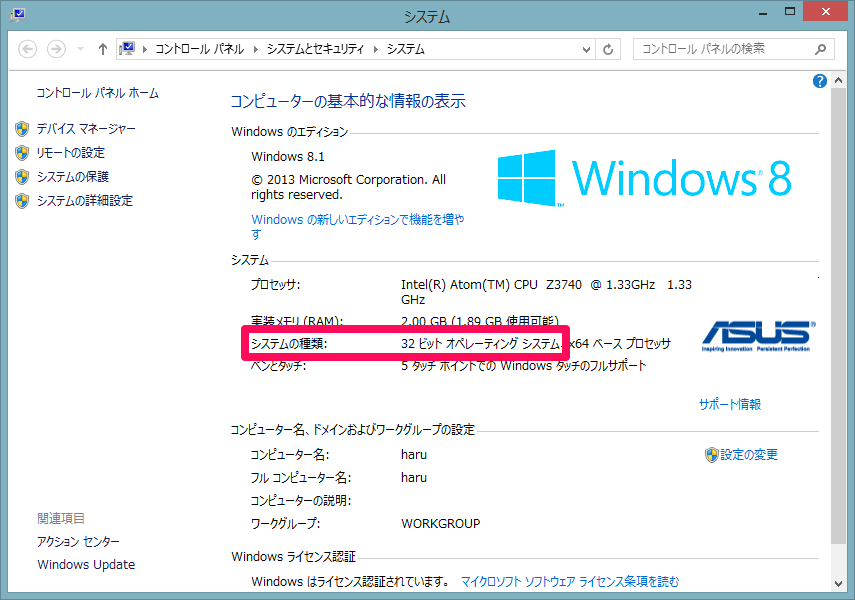855x600 pixels.
Task: Select コントロール パネル breadcrumb
Action: pos(200,49)
